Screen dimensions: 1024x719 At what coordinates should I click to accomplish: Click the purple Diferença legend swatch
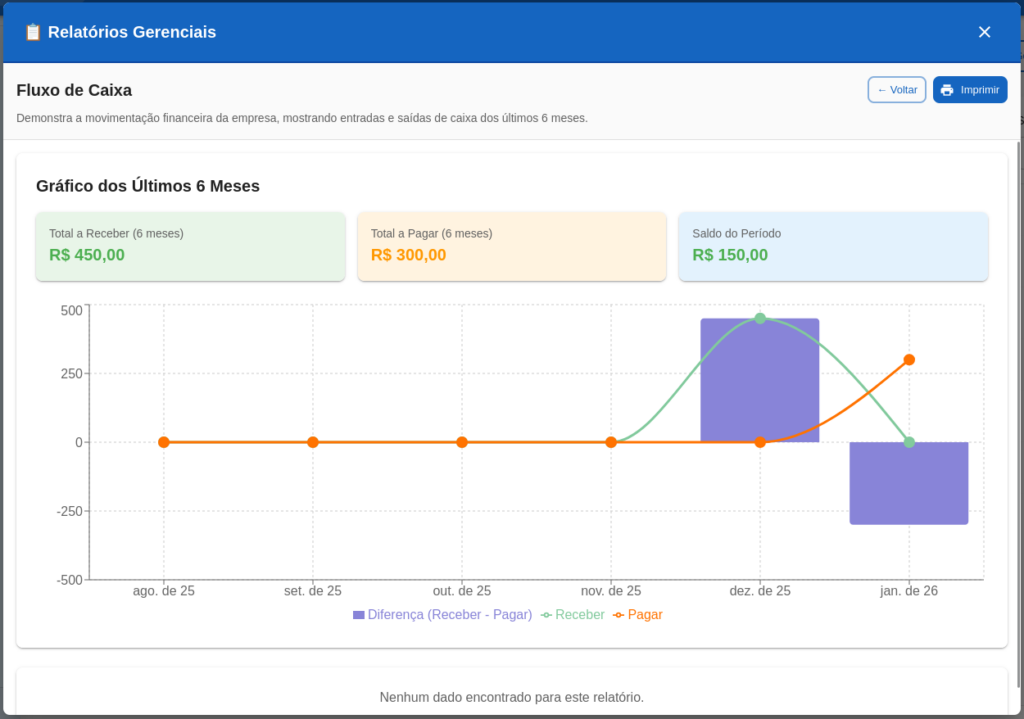[359, 615]
